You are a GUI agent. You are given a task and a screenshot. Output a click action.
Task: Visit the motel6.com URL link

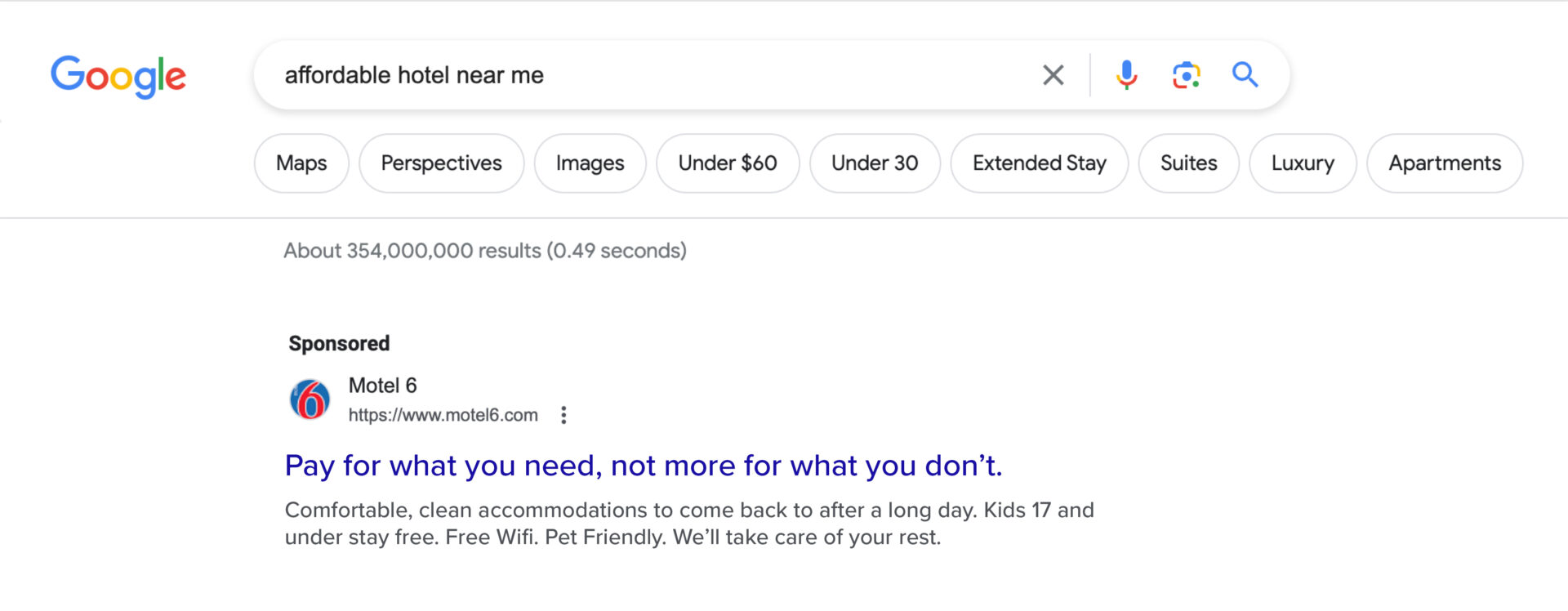point(443,415)
